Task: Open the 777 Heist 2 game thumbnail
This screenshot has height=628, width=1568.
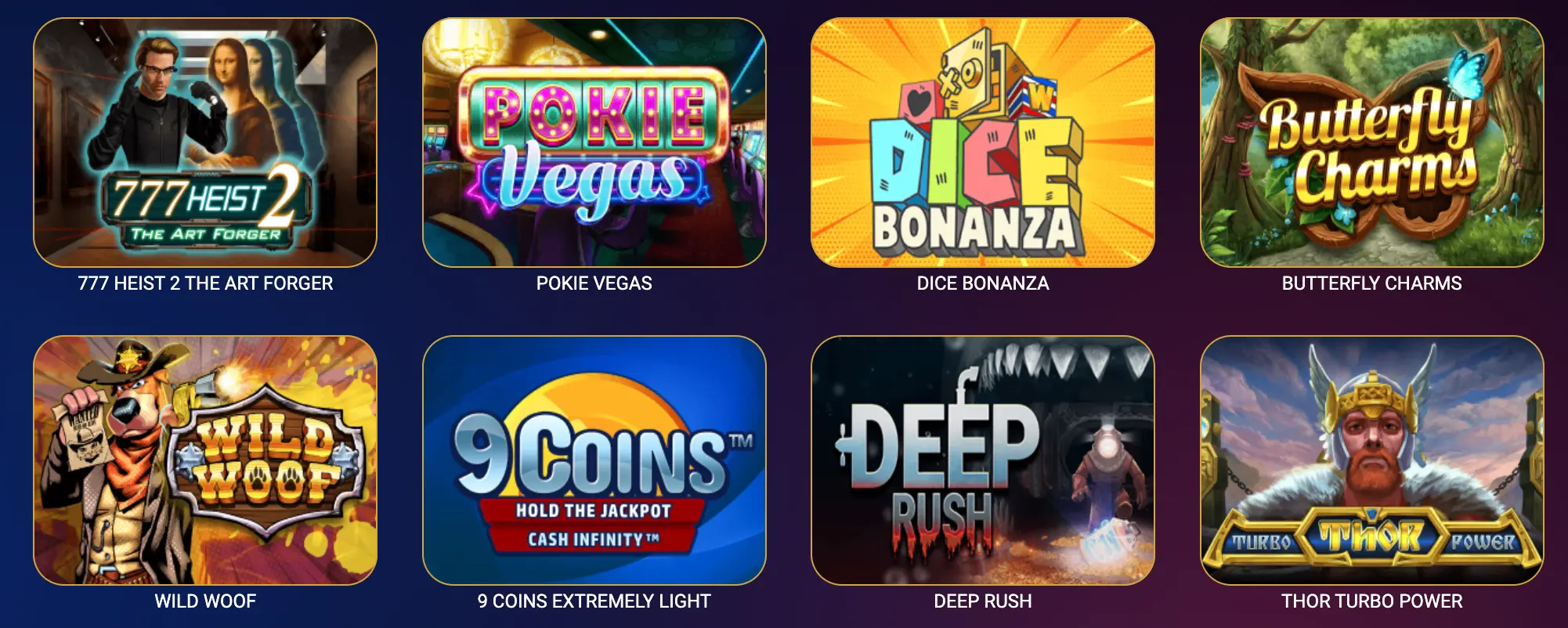Action: coord(205,143)
